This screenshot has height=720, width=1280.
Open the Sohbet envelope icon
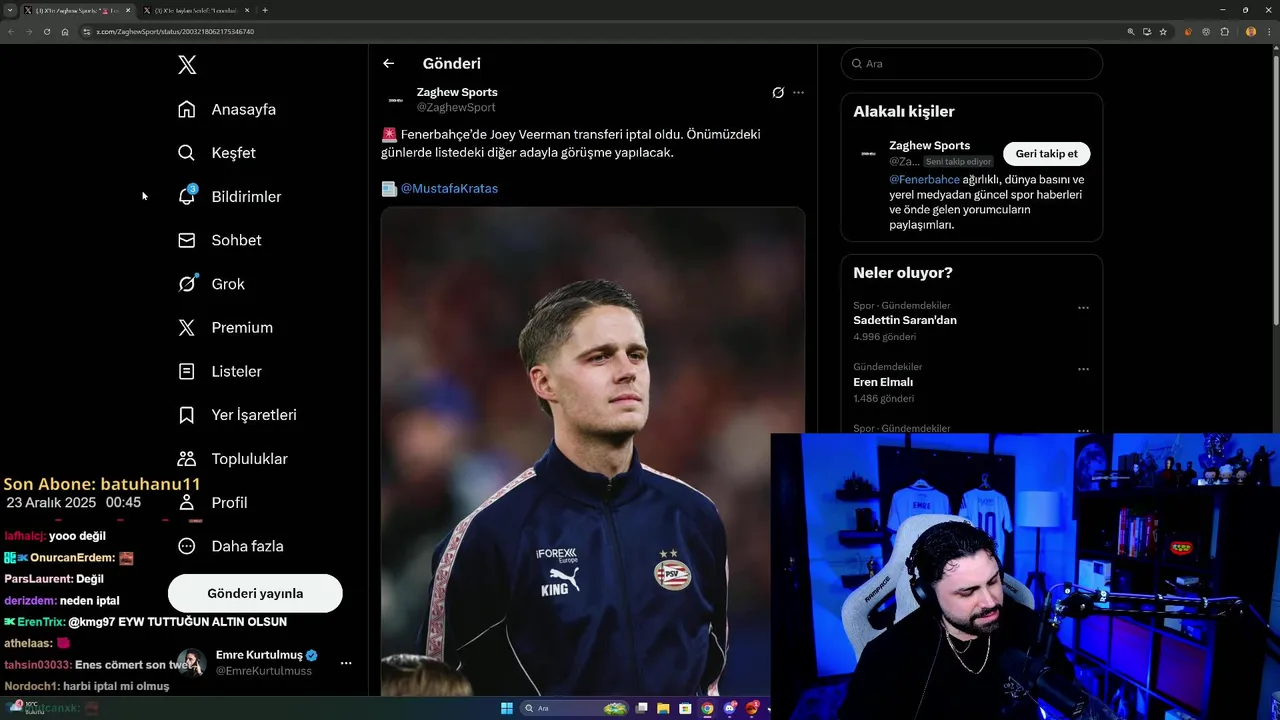[x=186, y=240]
